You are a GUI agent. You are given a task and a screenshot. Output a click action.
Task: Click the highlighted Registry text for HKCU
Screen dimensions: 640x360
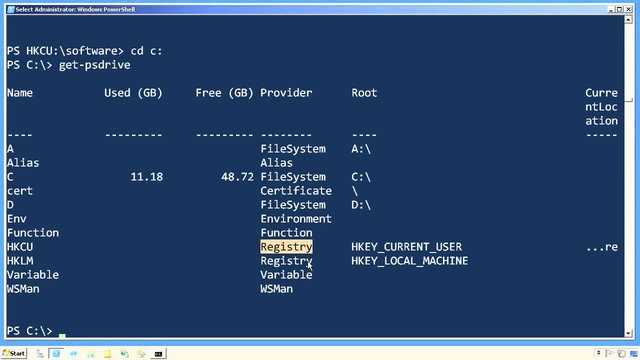(x=287, y=247)
